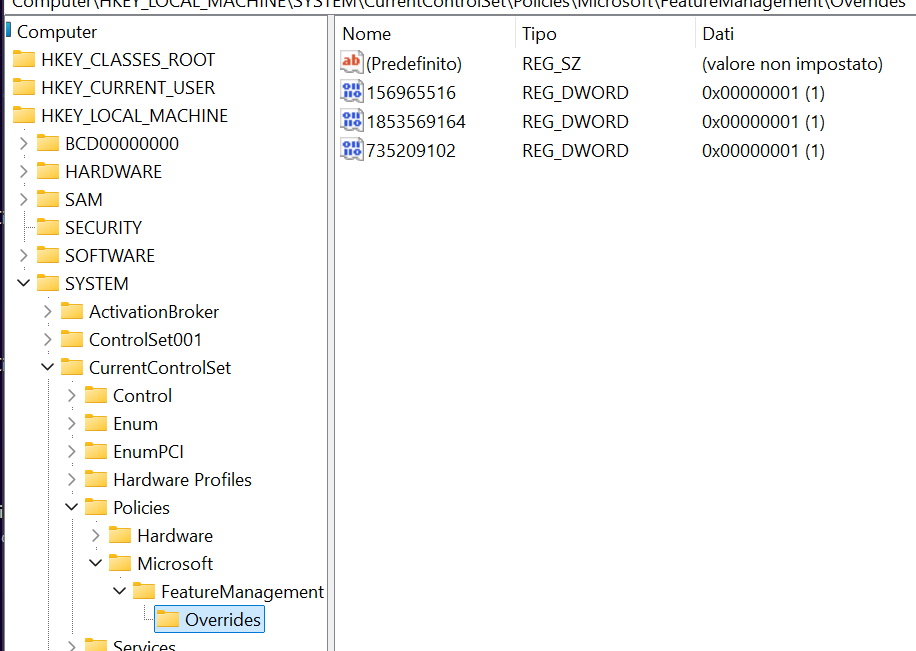The width and height of the screenshot is (916, 651).
Task: Click the Overrides folder icon
Action: 168,620
